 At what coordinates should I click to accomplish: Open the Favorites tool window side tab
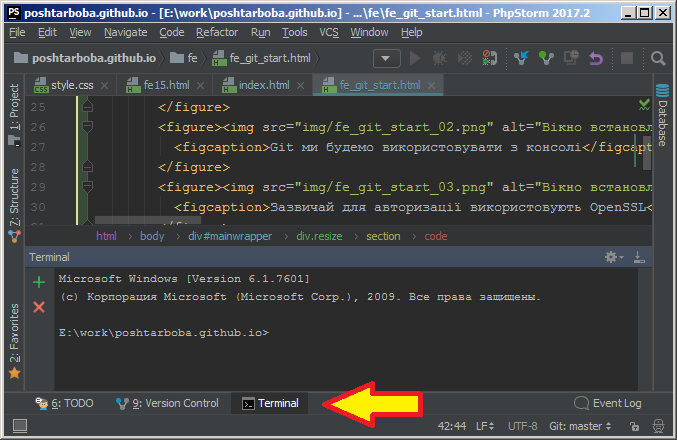tap(14, 341)
